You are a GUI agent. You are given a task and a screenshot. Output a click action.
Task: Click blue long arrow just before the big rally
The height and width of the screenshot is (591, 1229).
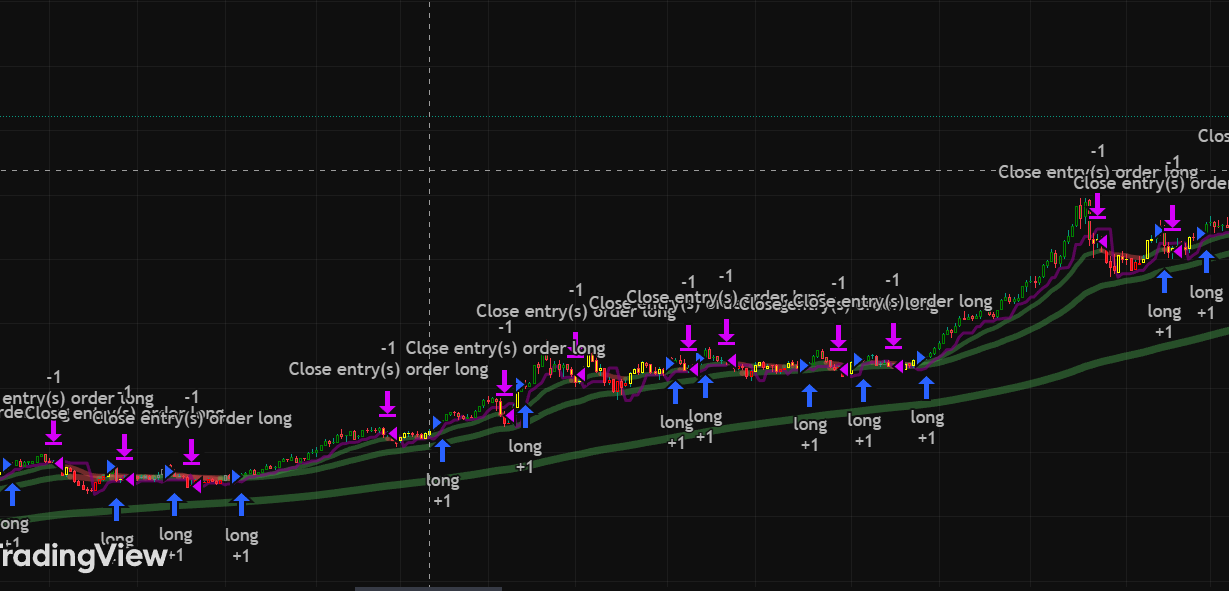pos(926,387)
